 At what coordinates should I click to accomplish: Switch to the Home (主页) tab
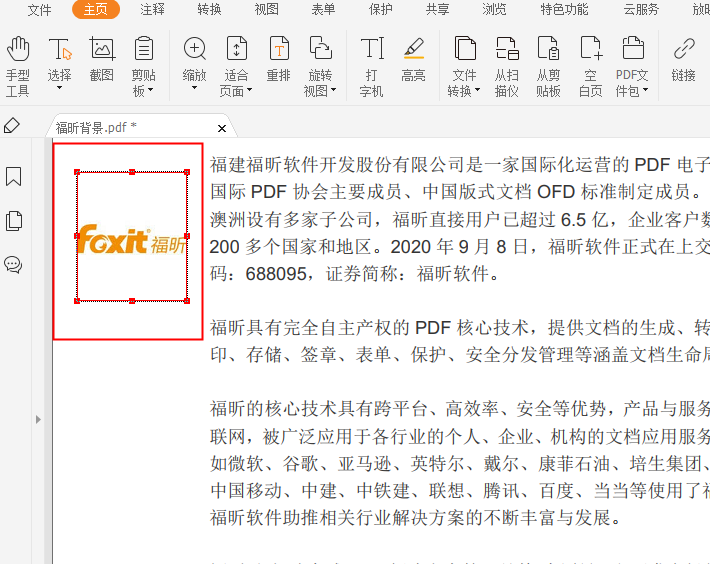(x=96, y=10)
